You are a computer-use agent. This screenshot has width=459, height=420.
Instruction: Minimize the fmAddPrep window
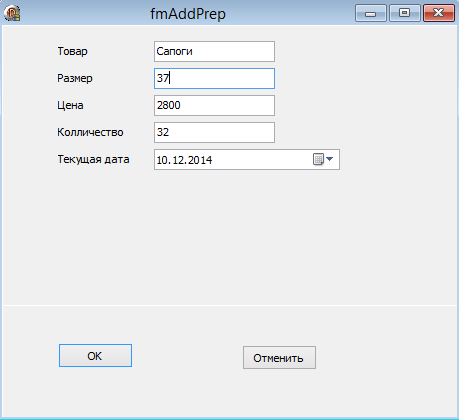click(x=371, y=13)
